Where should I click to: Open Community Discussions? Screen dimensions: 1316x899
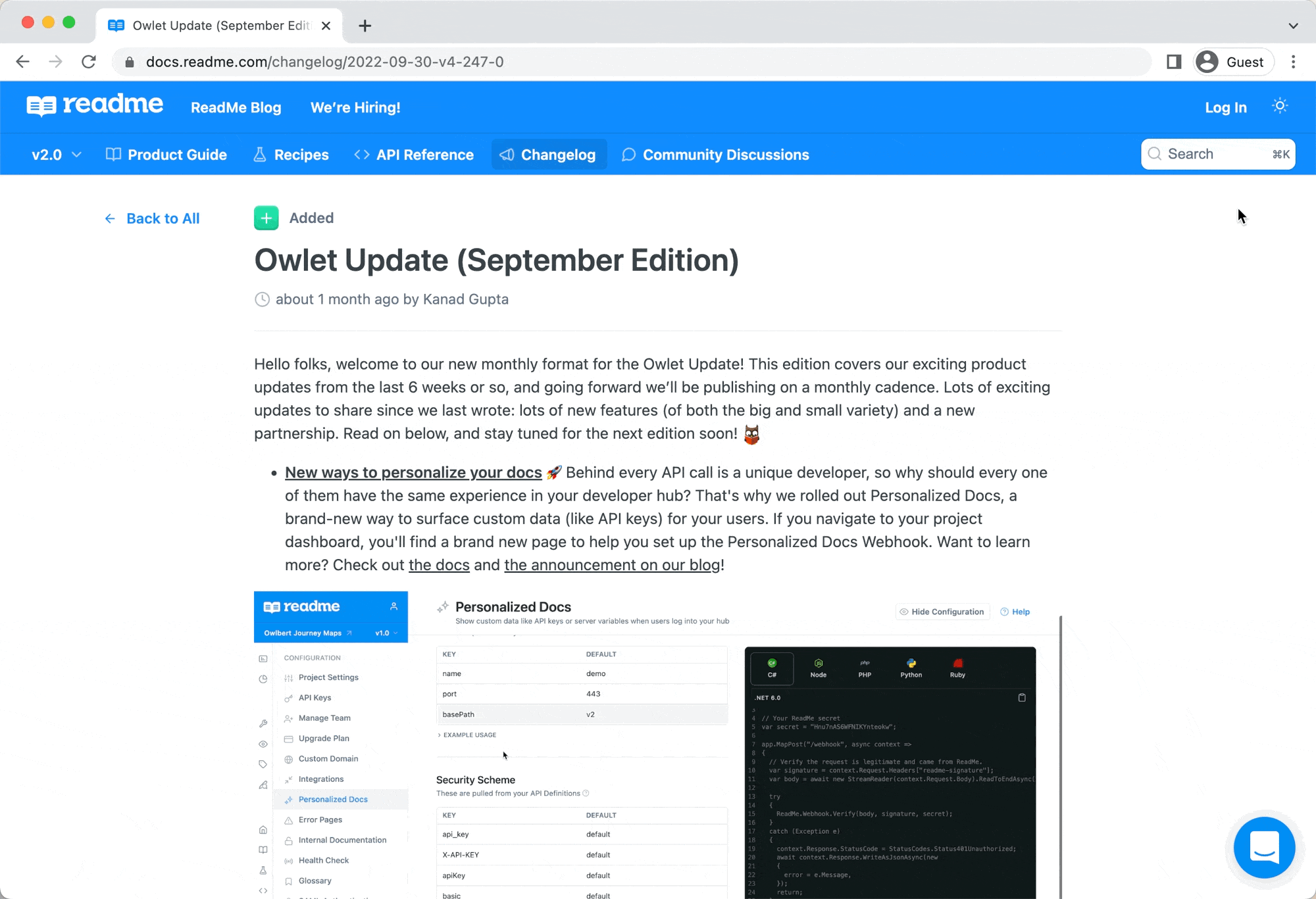click(715, 155)
